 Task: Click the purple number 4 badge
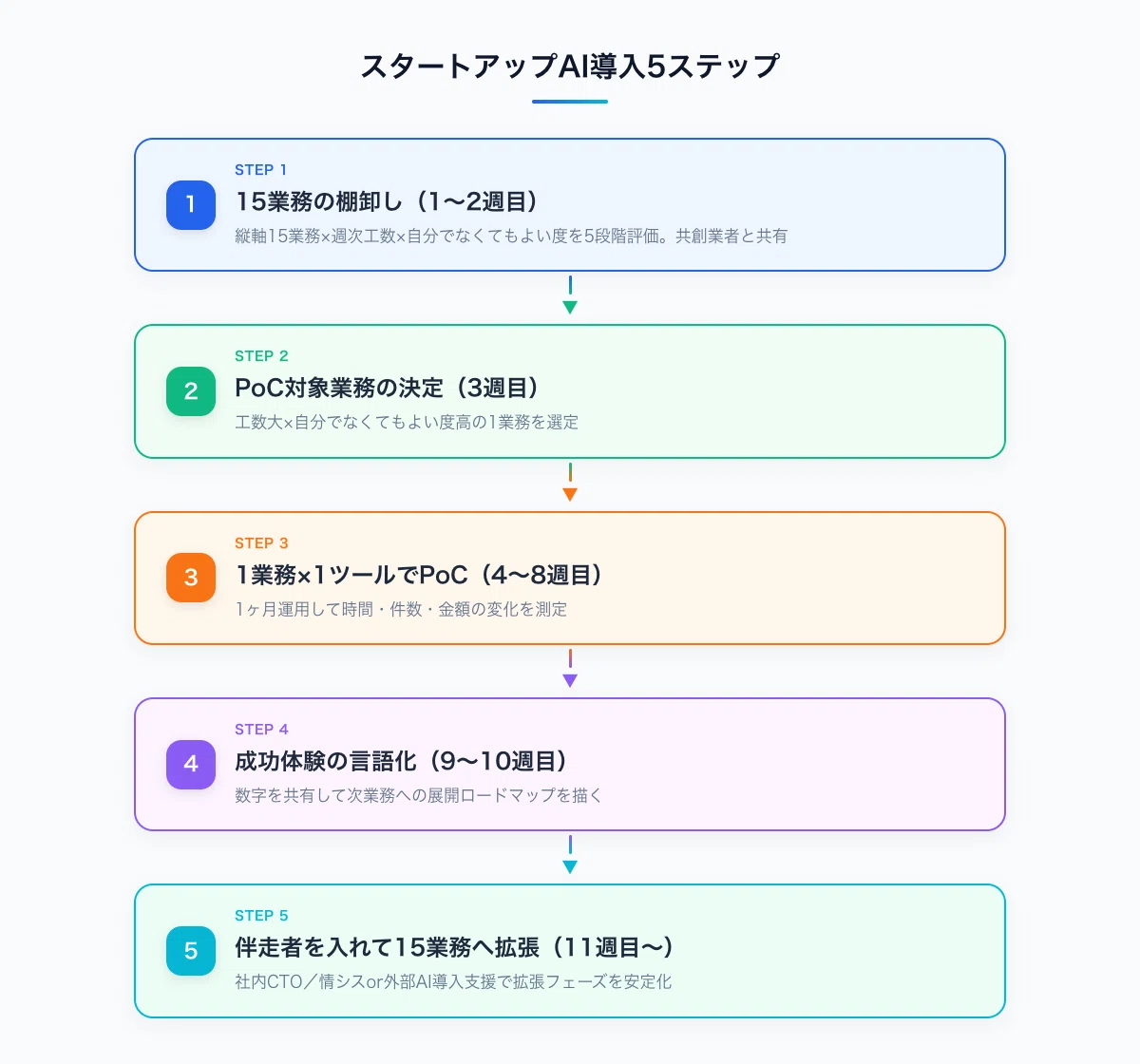191,764
